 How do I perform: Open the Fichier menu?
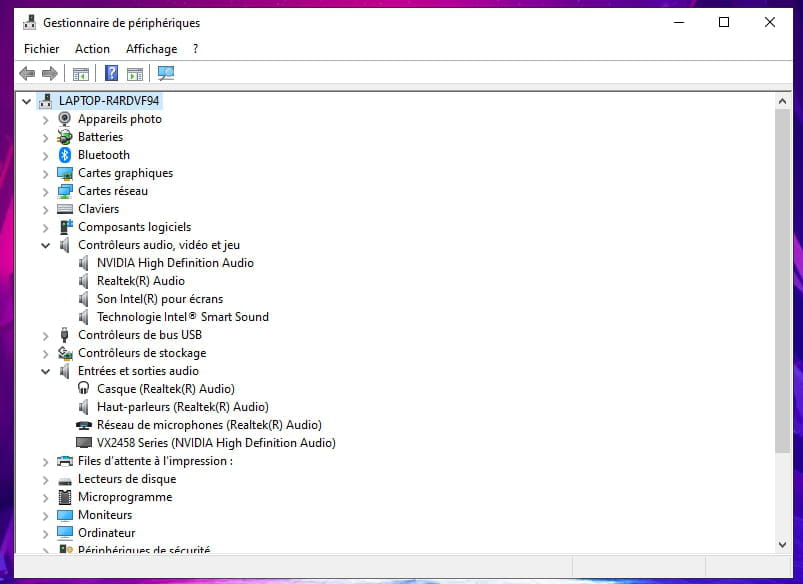click(x=41, y=49)
